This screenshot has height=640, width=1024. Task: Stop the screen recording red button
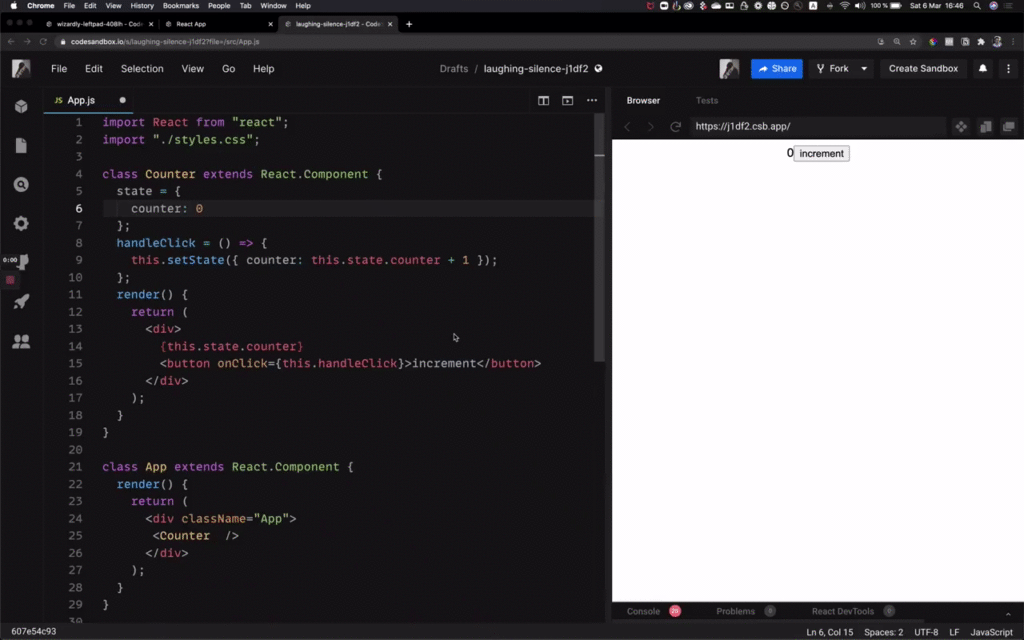coord(10,280)
